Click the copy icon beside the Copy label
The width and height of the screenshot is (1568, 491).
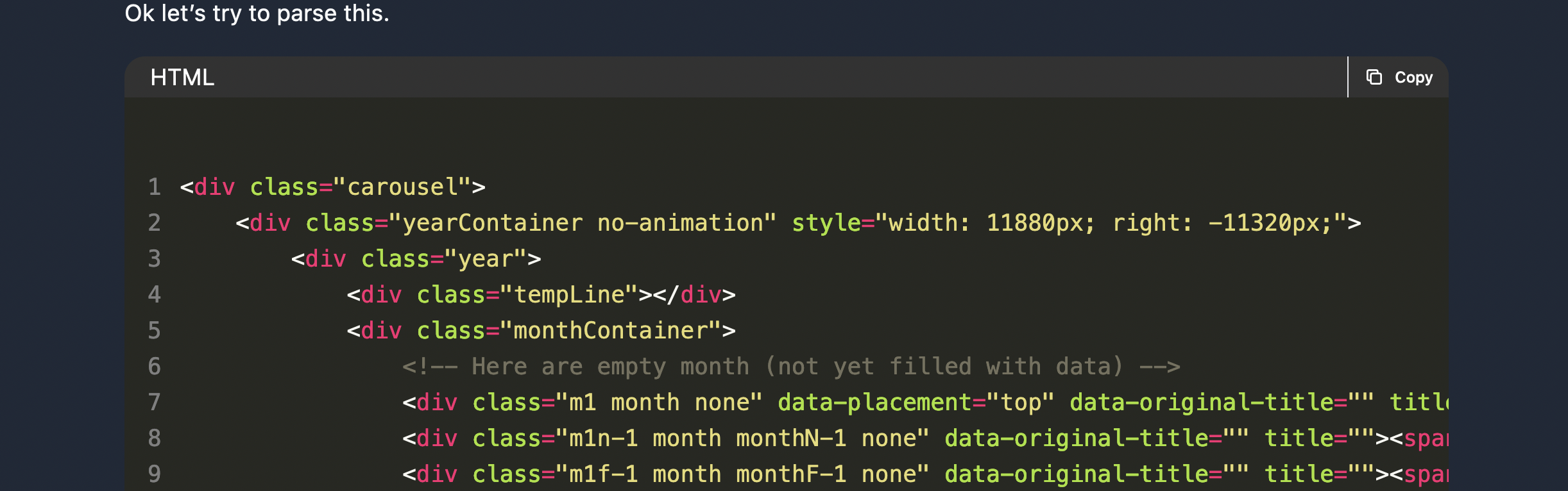point(1374,77)
